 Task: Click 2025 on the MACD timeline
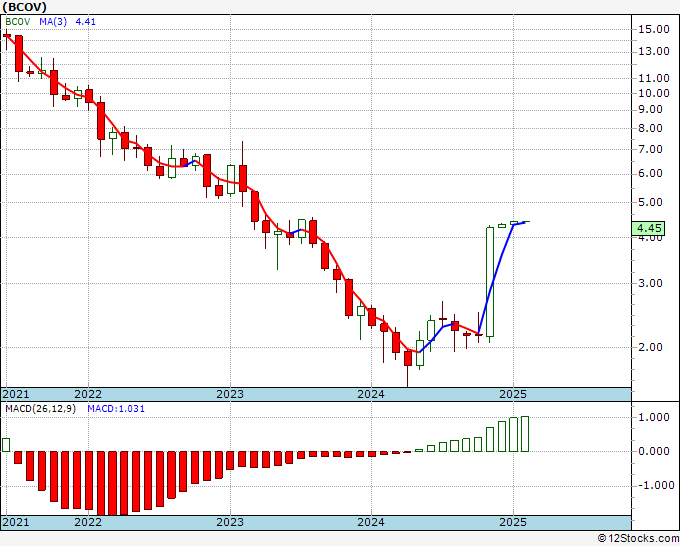[513, 522]
